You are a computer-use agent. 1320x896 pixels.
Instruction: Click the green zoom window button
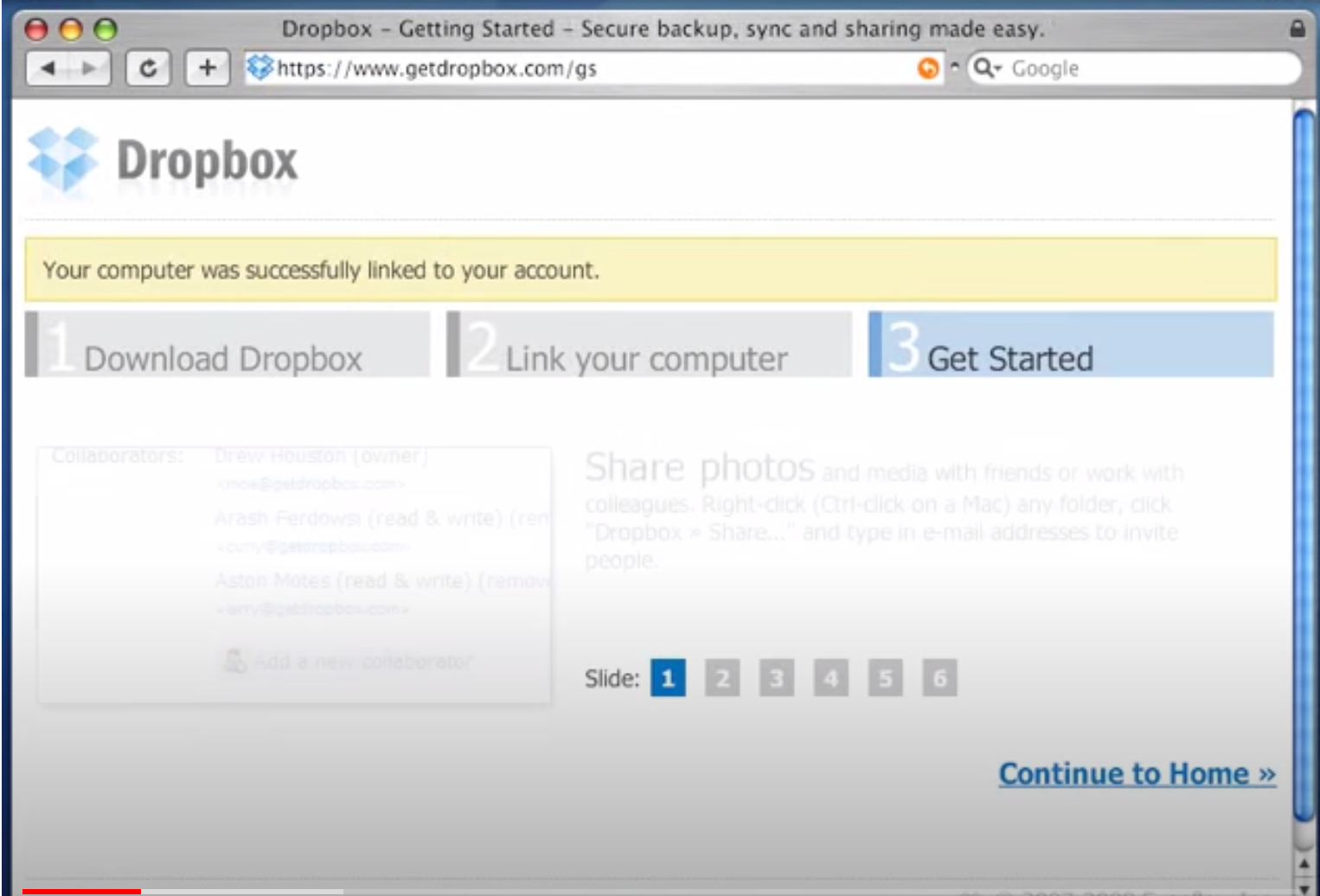[x=106, y=29]
